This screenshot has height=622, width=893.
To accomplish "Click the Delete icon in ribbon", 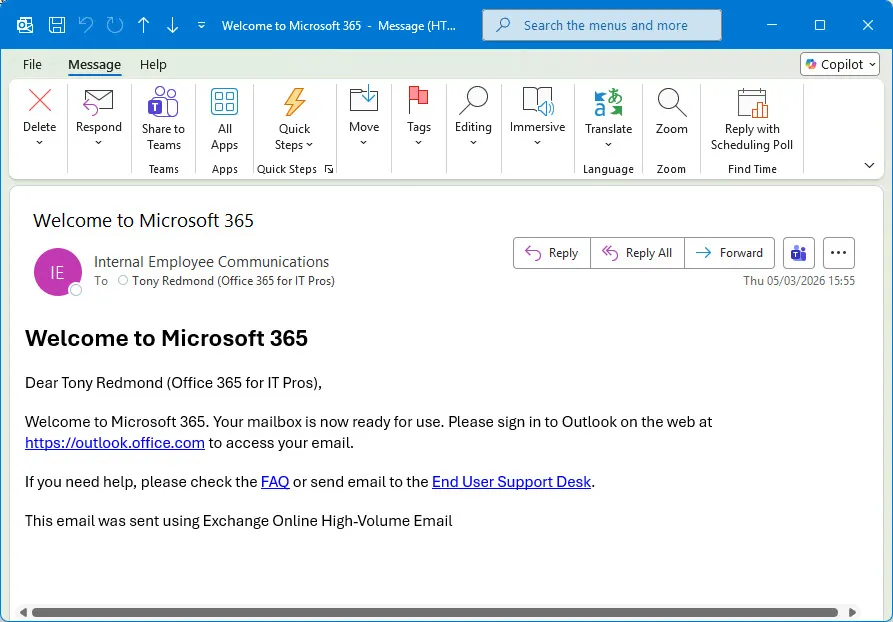I will [40, 101].
